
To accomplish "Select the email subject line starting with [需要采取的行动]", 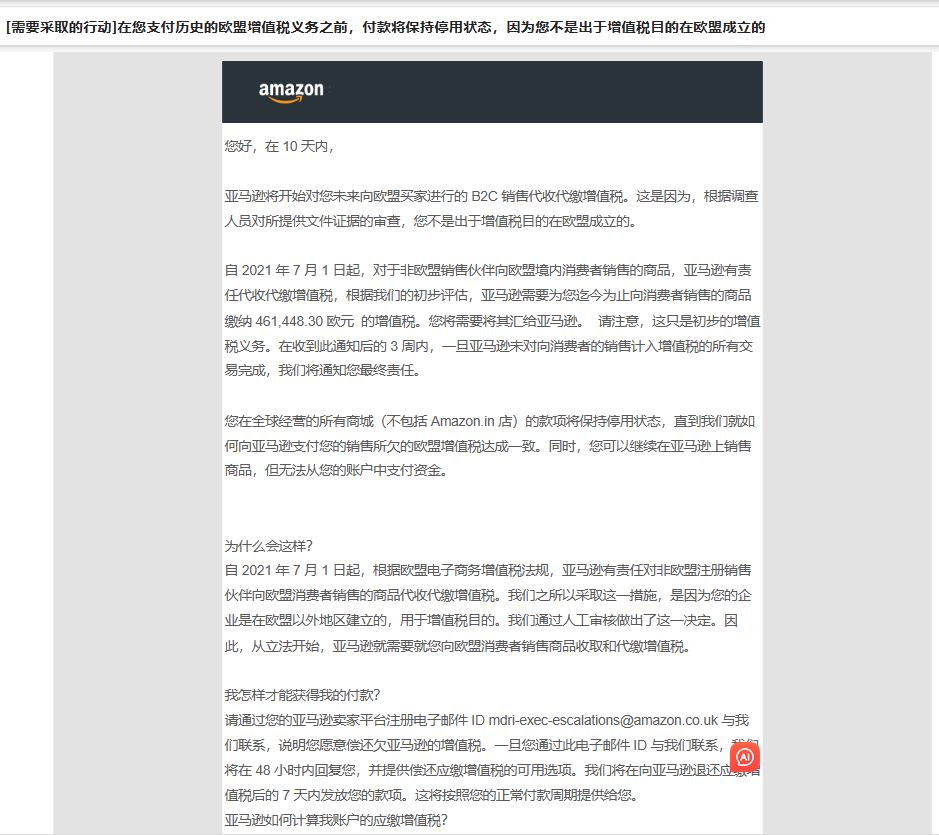I will (386, 28).
